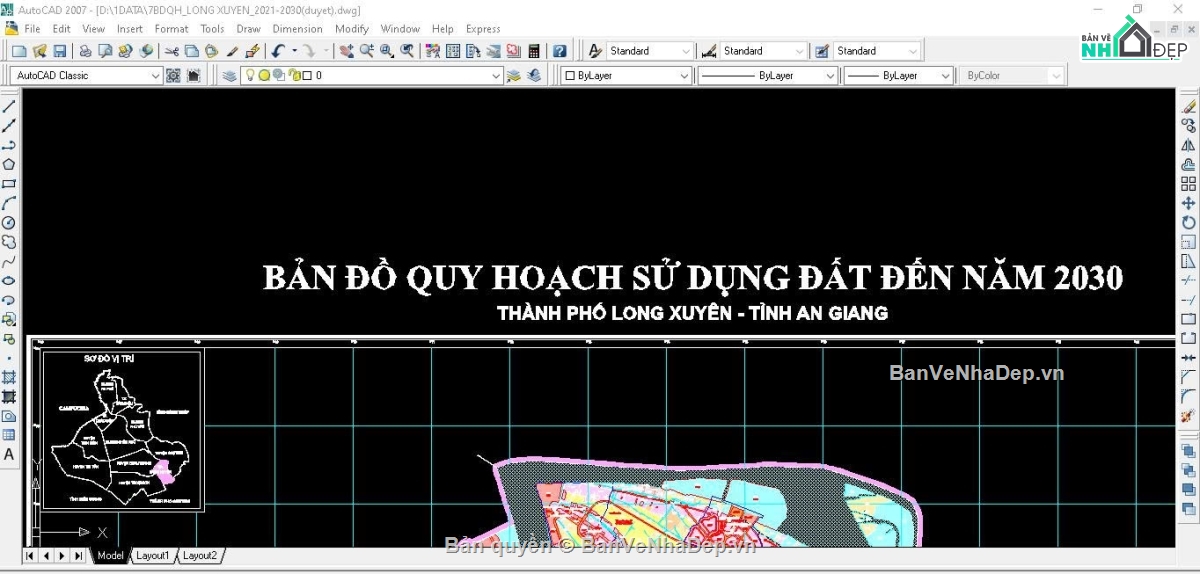Expand the AutoCAD Classic workspace dropdown
The width and height of the screenshot is (1200, 574).
(x=155, y=76)
